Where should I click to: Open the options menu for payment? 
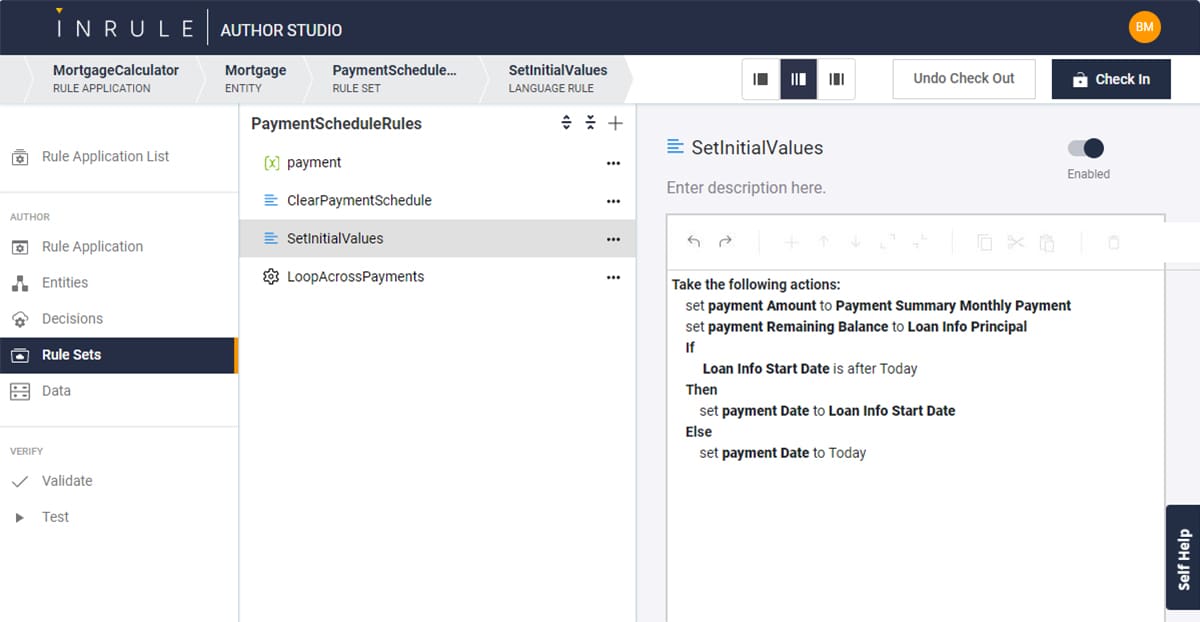tap(613, 162)
